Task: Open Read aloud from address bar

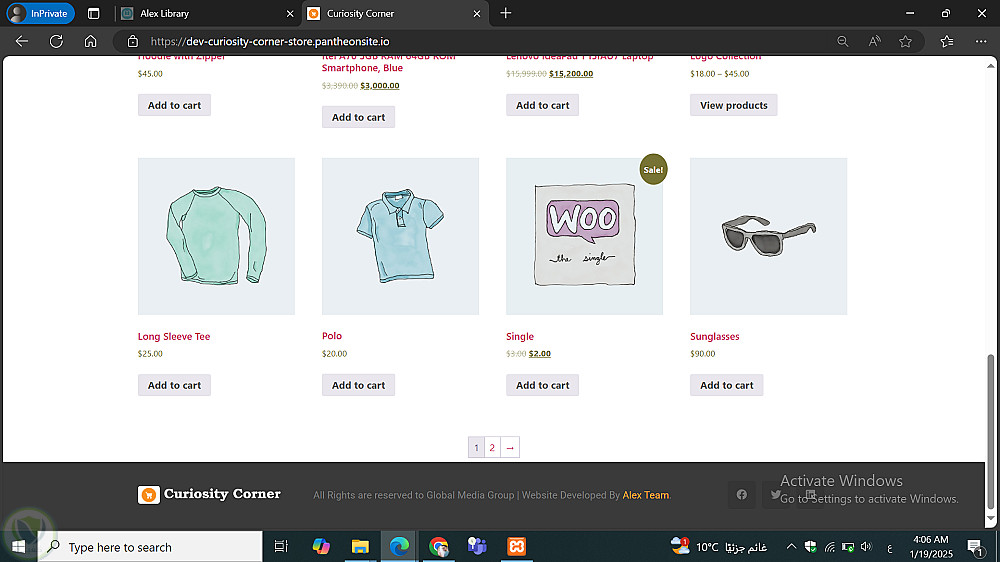Action: coord(874,41)
